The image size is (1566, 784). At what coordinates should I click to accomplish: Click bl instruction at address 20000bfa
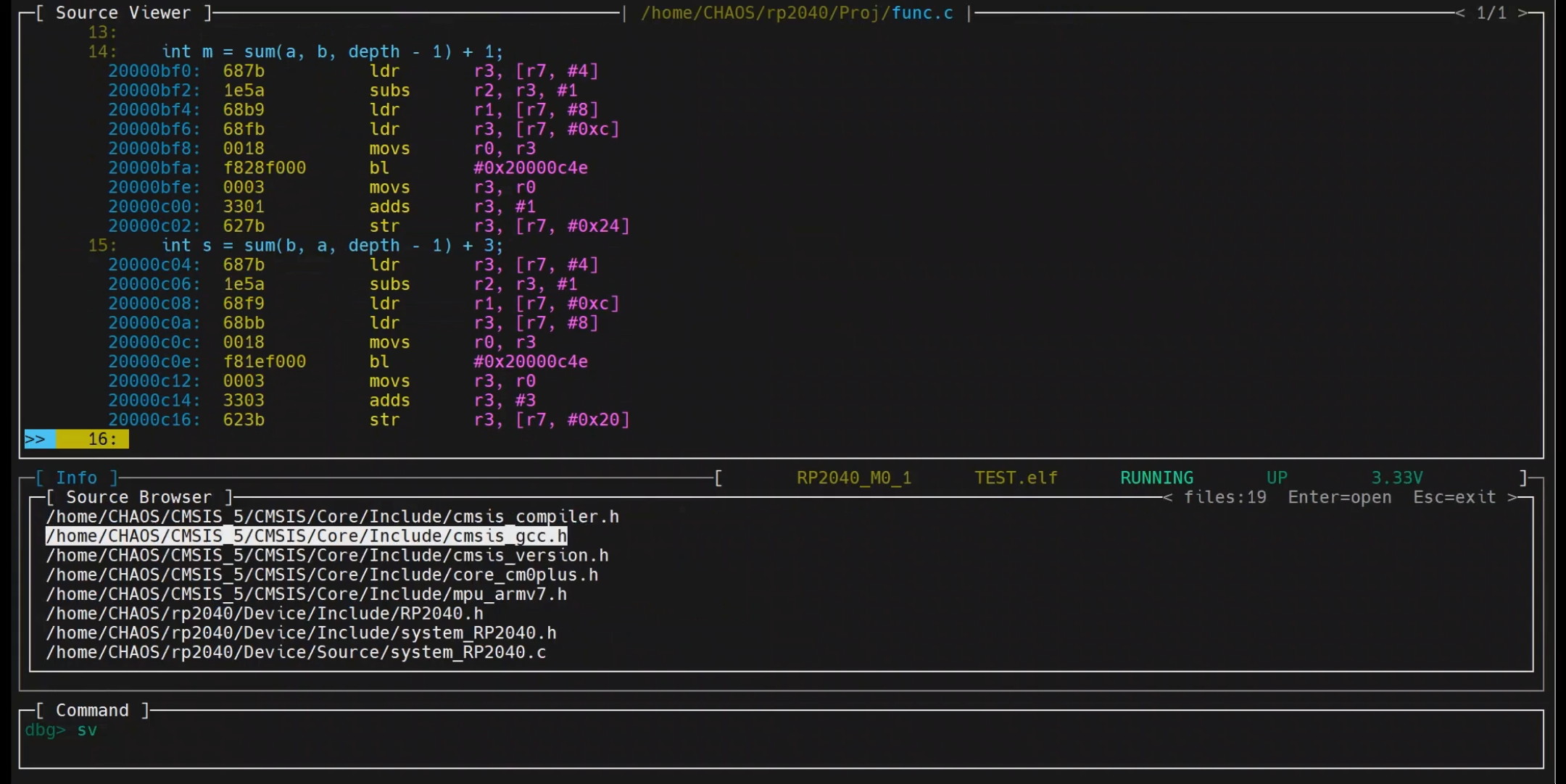pyautogui.click(x=379, y=168)
